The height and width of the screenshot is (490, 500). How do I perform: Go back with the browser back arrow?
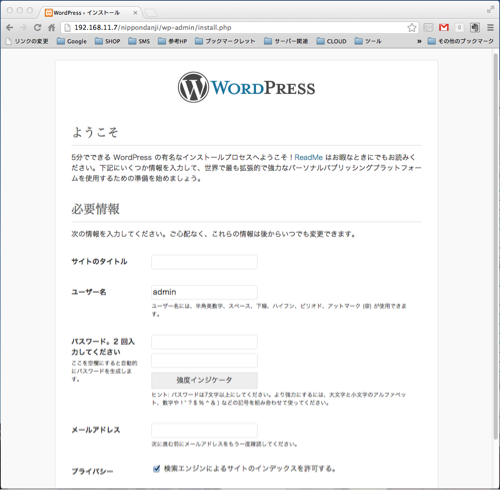tap(10, 28)
